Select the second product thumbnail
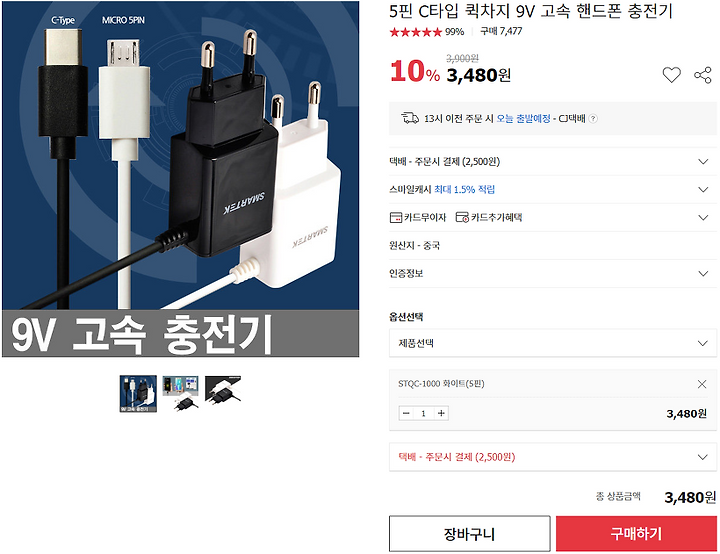This screenshot has height=554, width=720. pyautogui.click(x=180, y=394)
